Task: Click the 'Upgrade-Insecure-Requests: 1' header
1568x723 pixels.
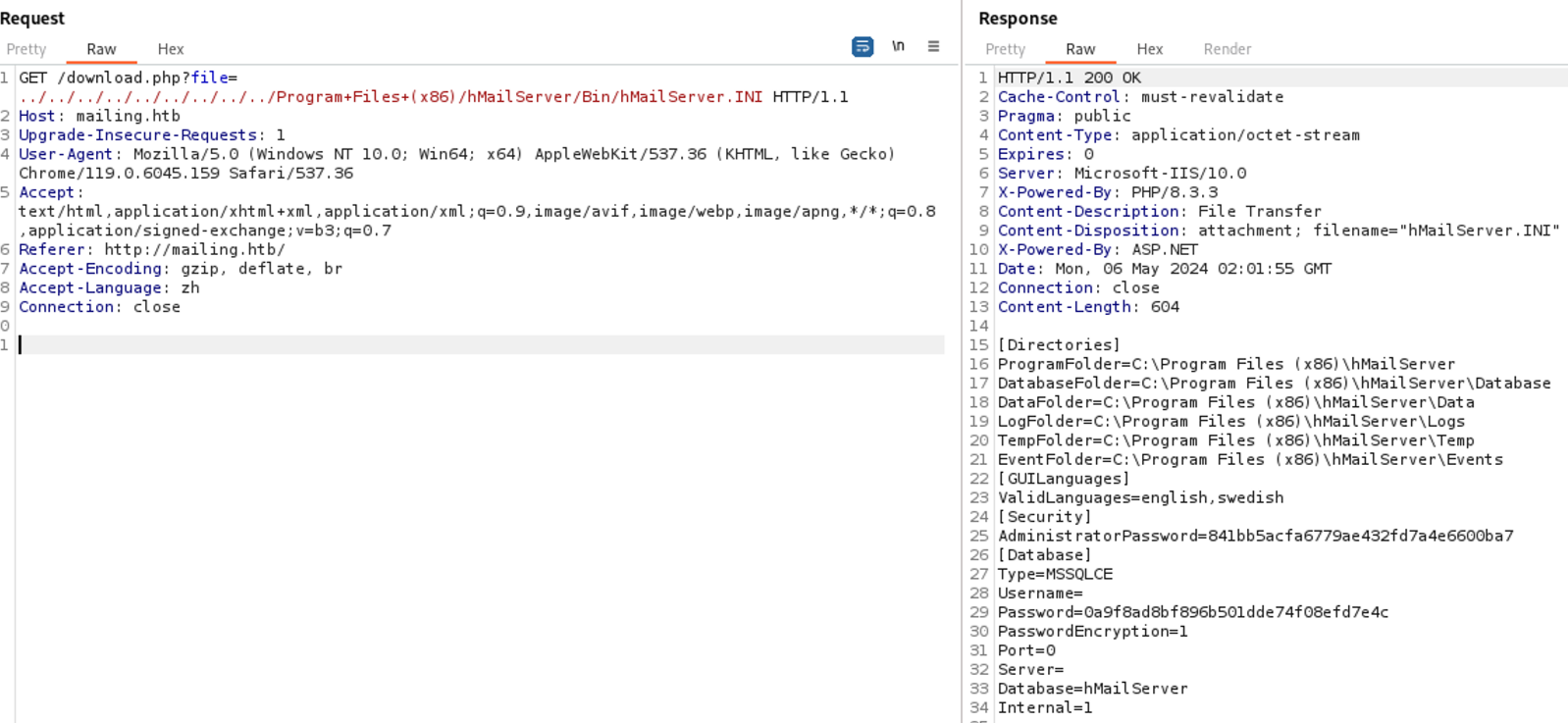Action: pos(152,135)
